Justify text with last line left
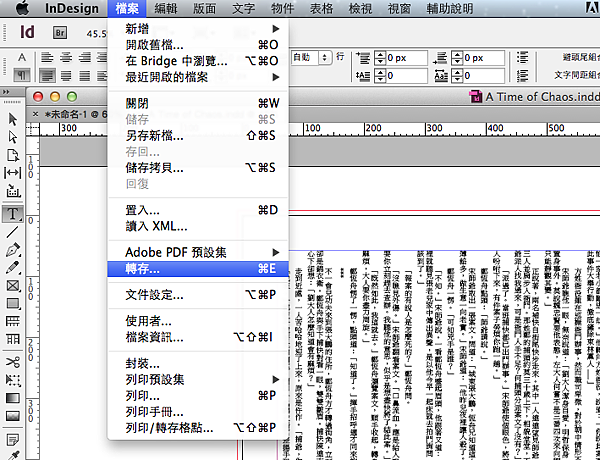Screen dimensions: 600x460 click(47, 75)
